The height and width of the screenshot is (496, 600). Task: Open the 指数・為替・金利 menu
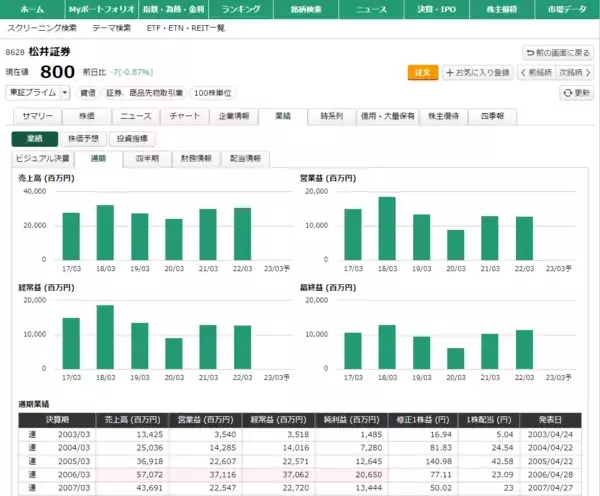(174, 9)
